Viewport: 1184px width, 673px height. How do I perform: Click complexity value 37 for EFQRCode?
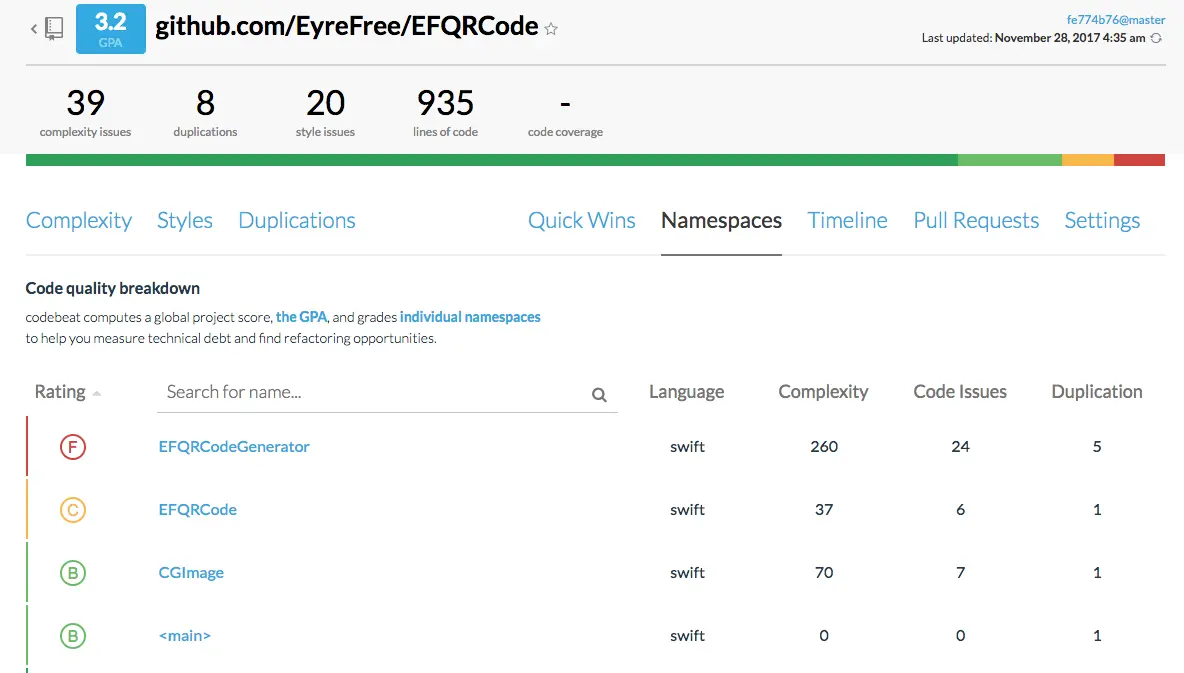tap(824, 510)
